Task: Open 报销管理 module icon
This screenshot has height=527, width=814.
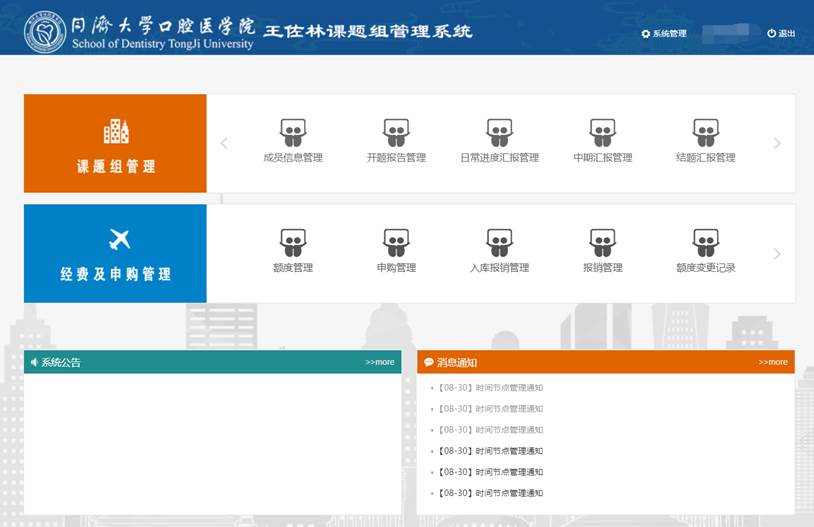Action: pos(602,243)
